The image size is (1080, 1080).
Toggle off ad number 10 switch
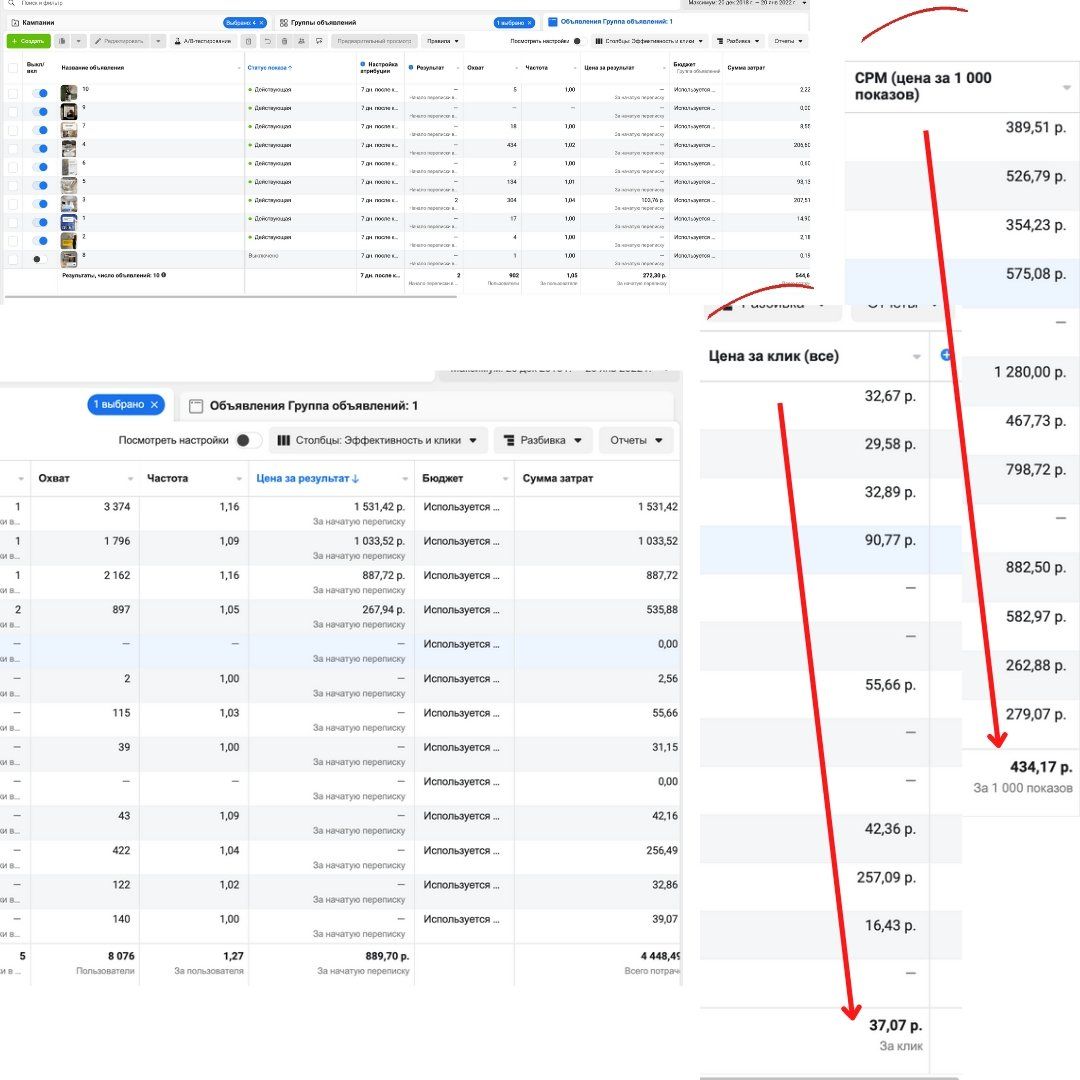[40, 93]
